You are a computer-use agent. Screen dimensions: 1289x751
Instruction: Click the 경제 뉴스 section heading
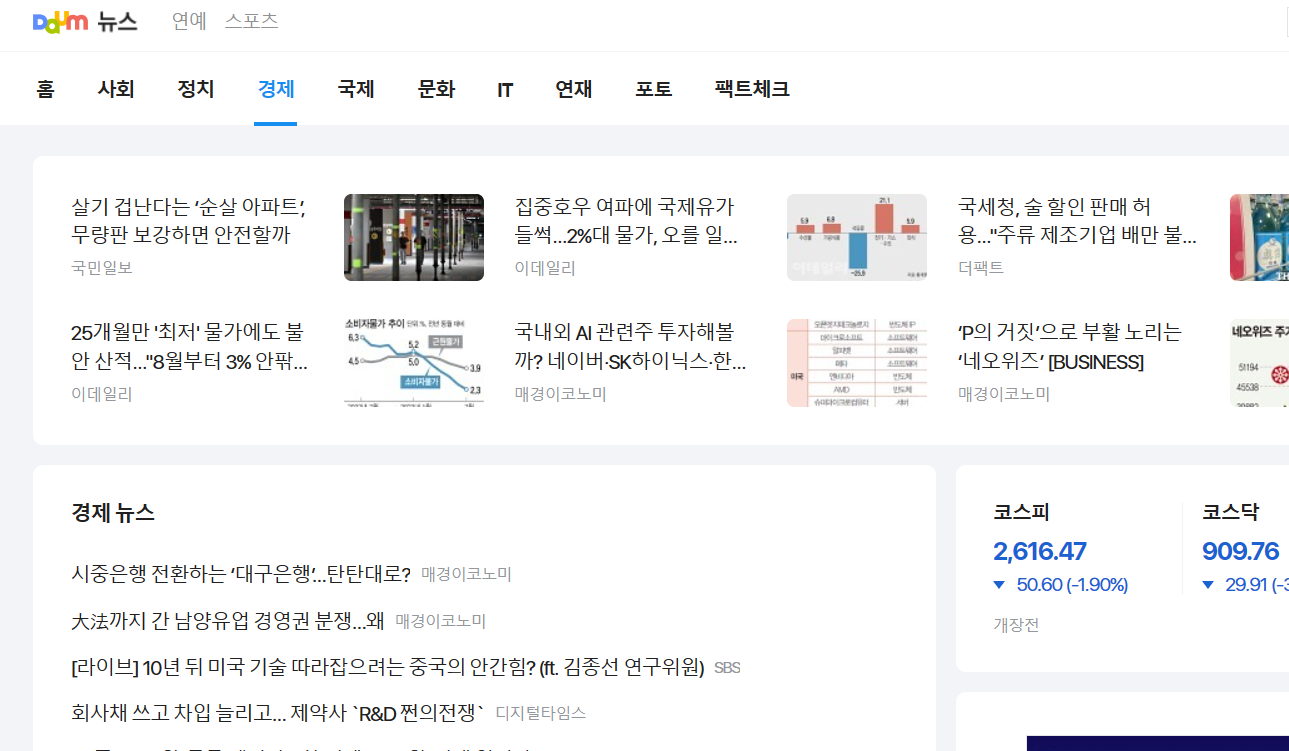[113, 513]
